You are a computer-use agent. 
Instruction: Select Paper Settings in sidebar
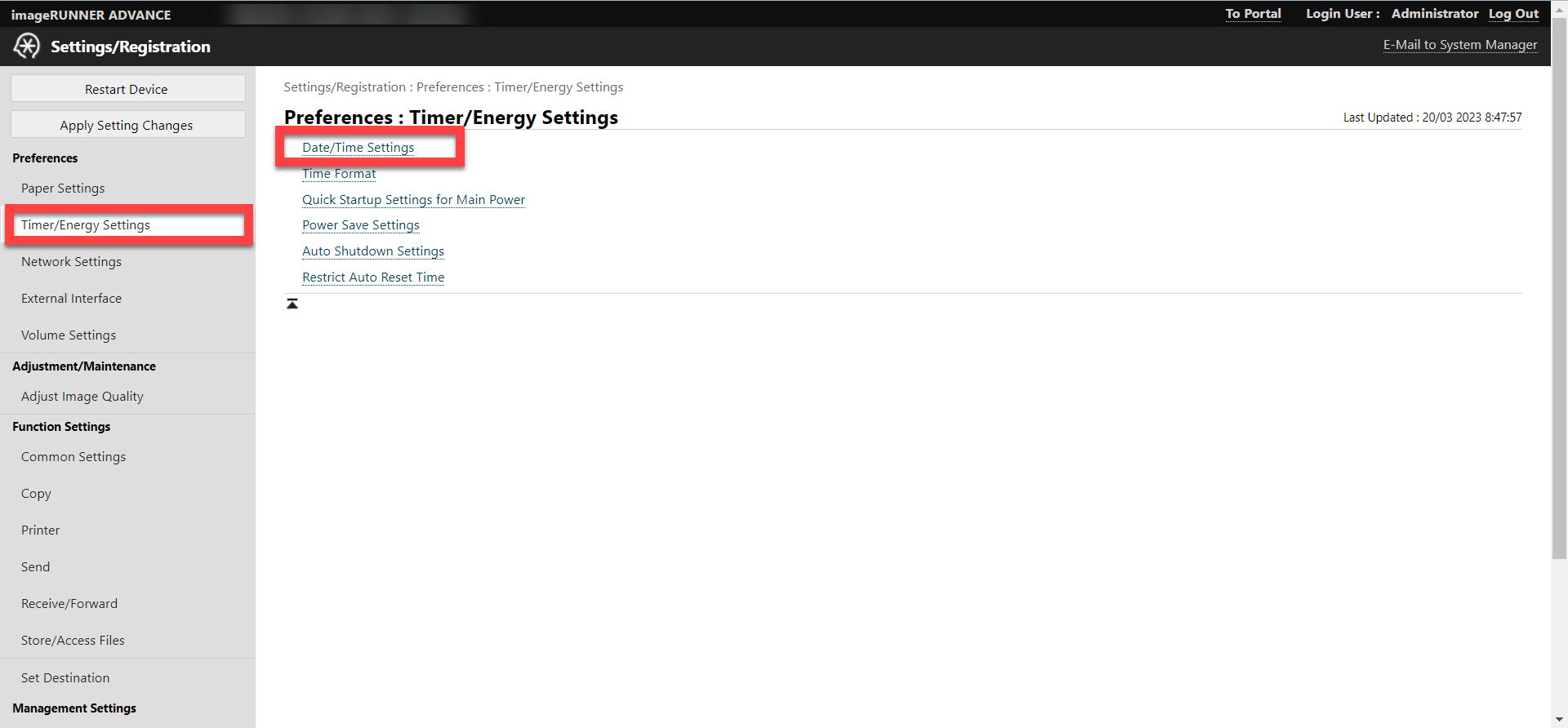coord(63,189)
